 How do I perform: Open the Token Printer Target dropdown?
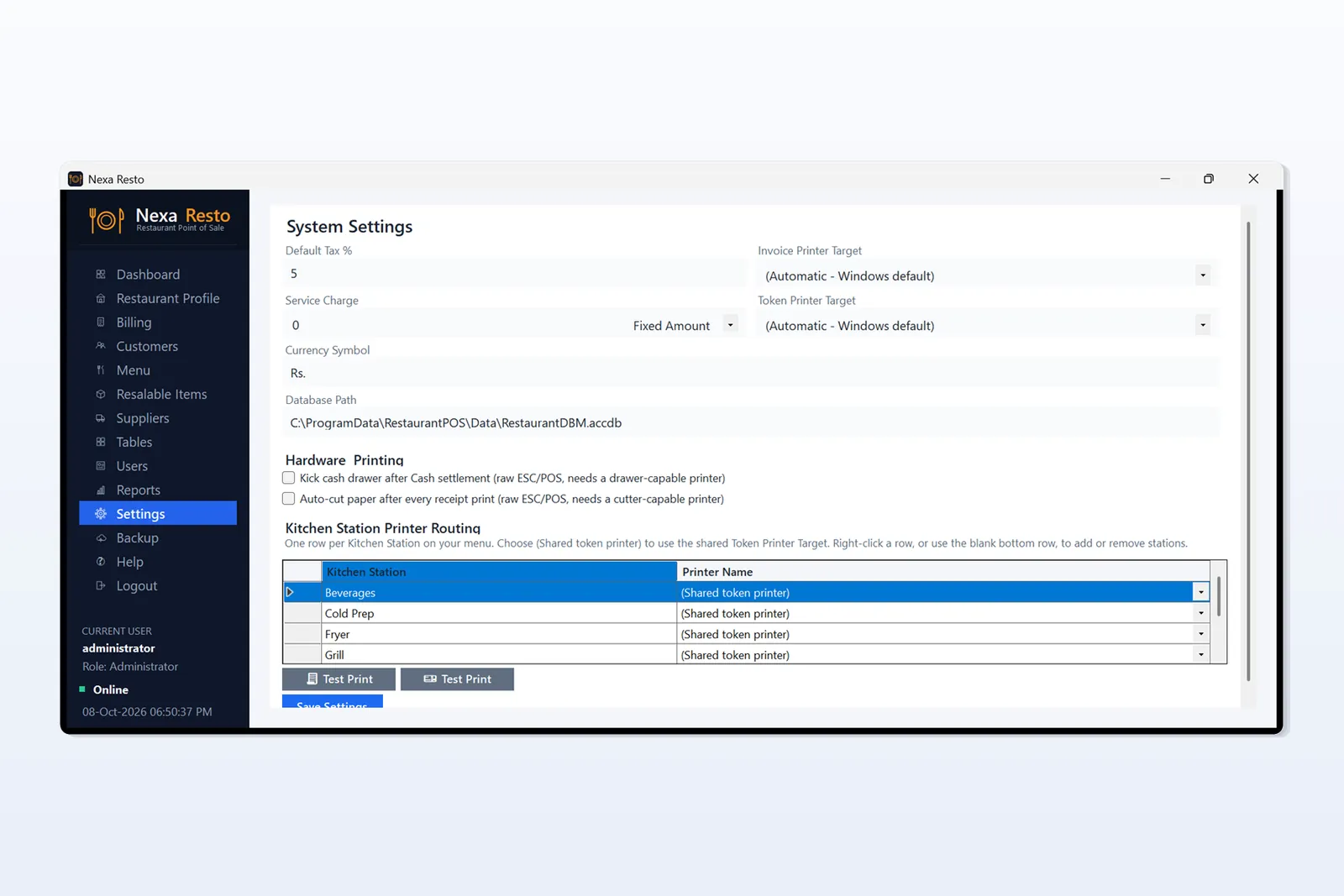point(1203,325)
